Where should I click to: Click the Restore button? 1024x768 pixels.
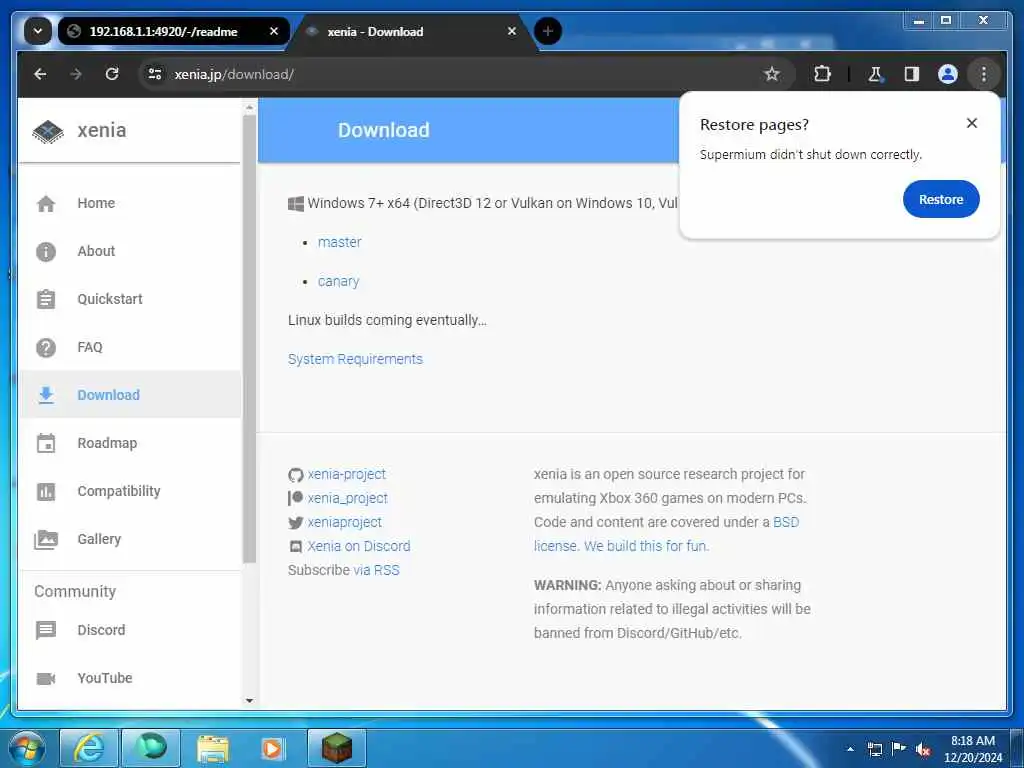point(941,200)
